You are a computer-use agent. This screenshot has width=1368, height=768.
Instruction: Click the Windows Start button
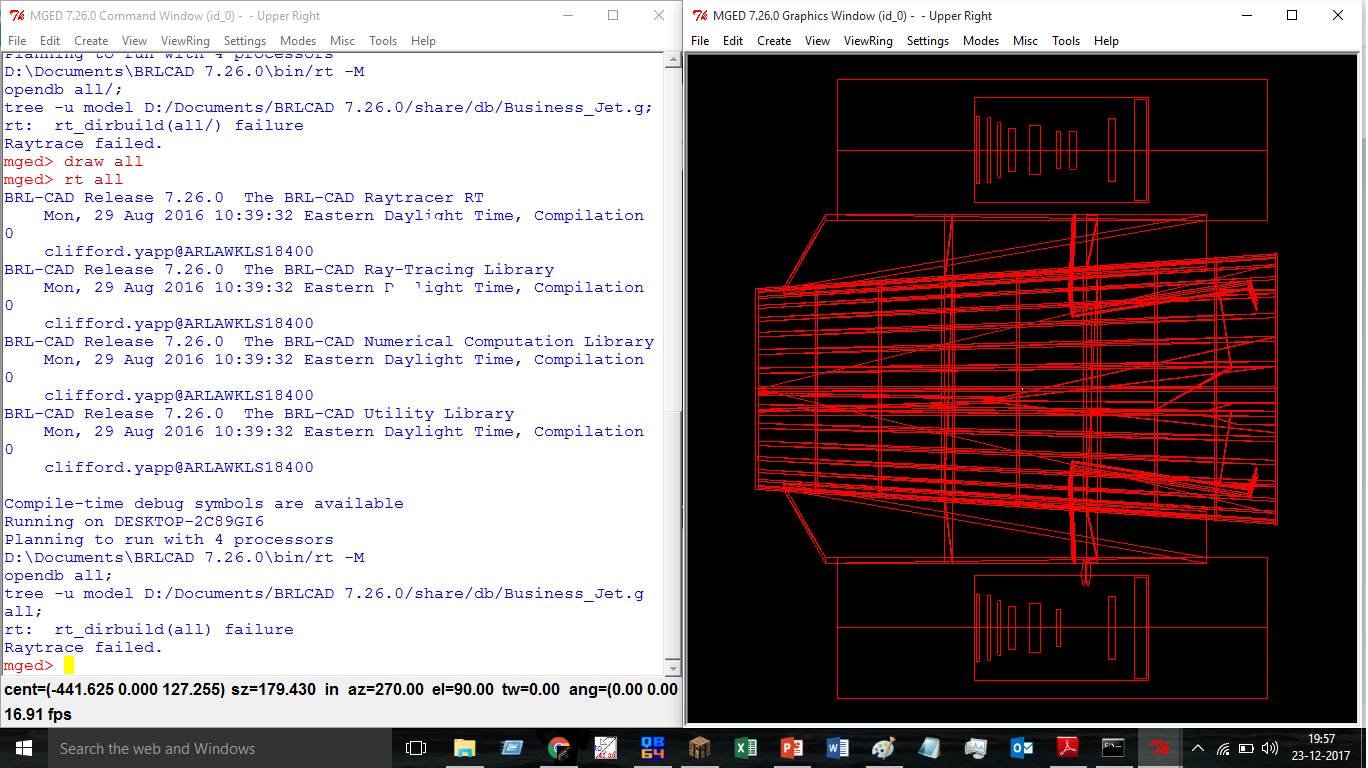click(23, 748)
